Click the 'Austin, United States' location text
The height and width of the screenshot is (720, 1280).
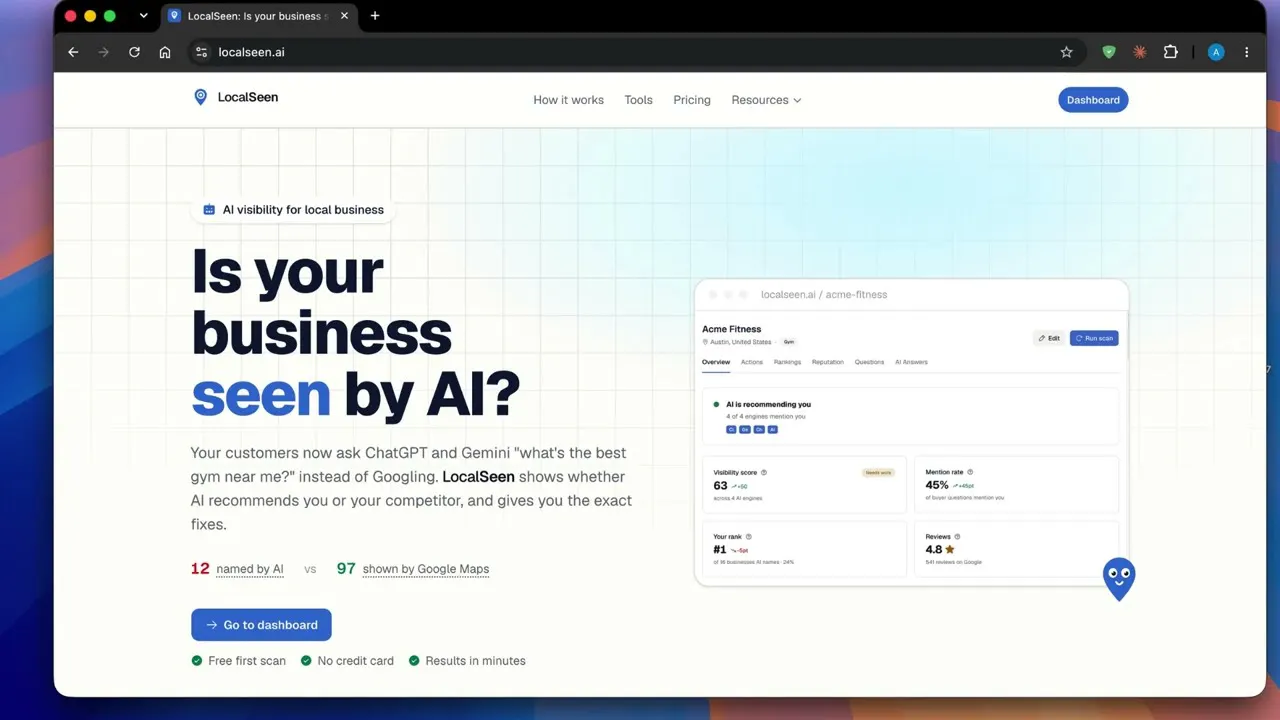point(741,342)
